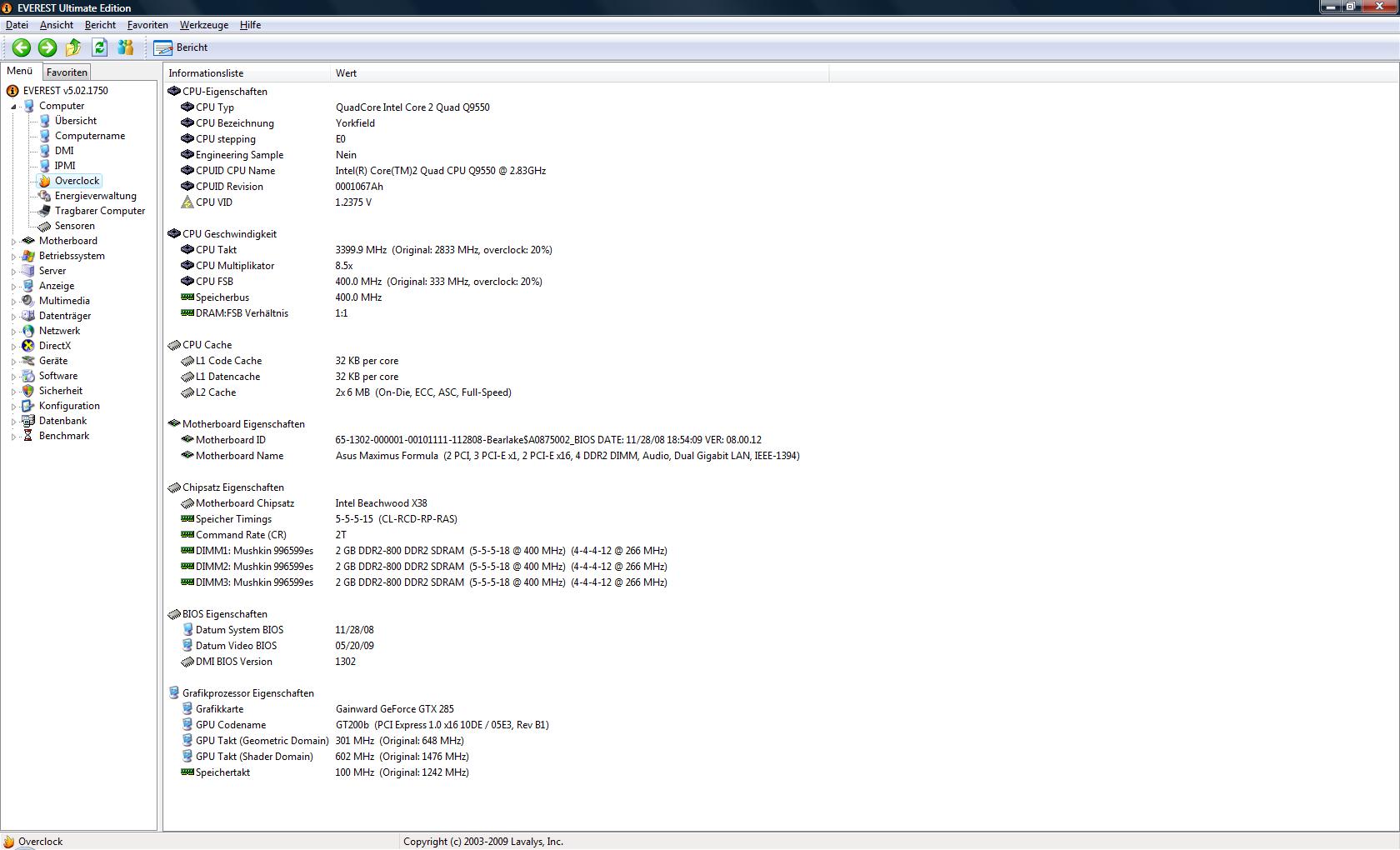The image size is (1400, 850).
Task: Open the Bericht report toolbar button
Action: (x=181, y=47)
